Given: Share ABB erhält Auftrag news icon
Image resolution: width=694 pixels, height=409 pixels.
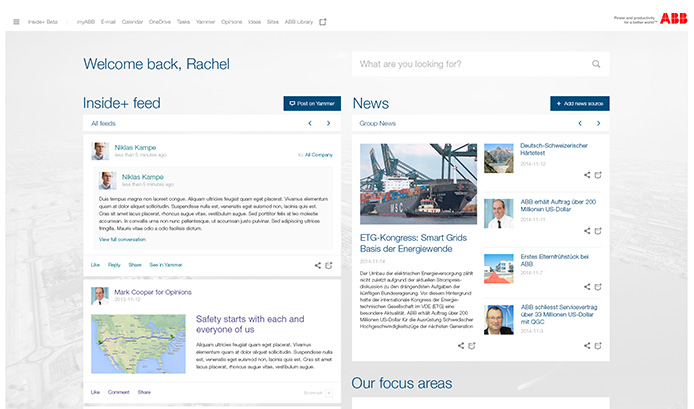Looking at the screenshot, I should click(587, 231).
